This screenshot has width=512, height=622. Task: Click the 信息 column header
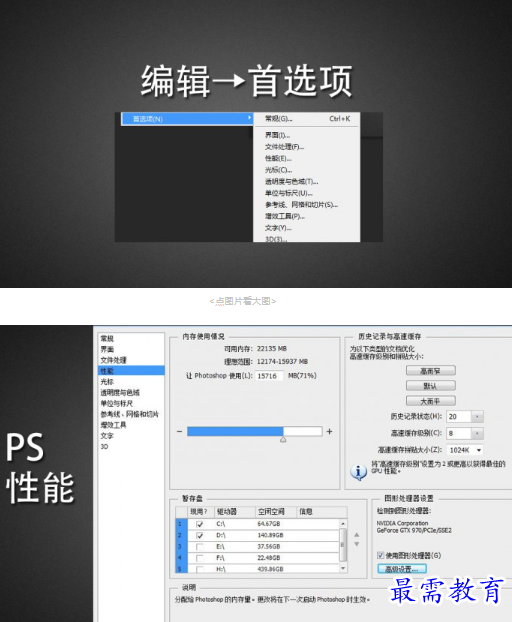tap(322, 512)
